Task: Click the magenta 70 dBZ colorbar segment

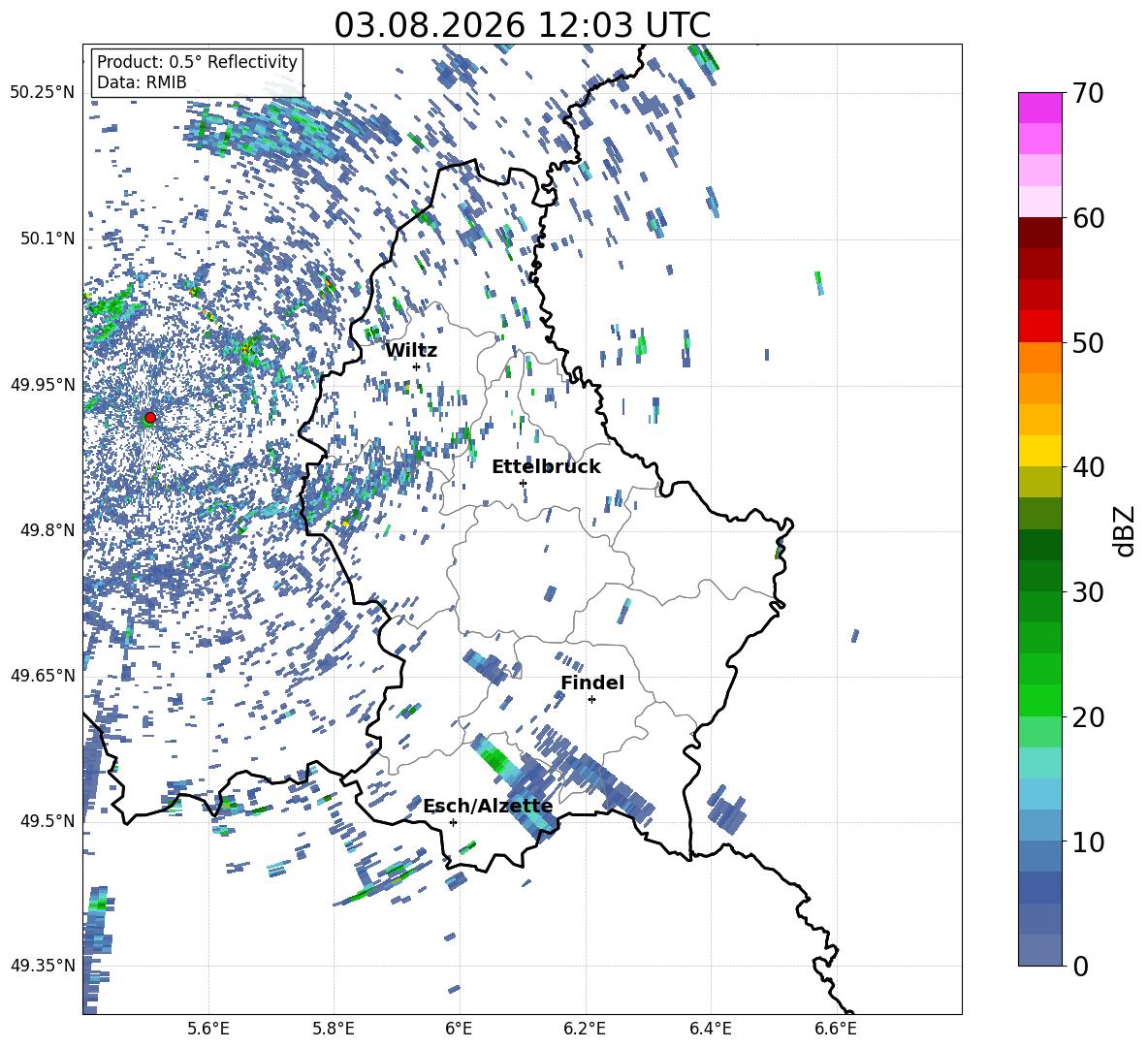Action: pos(1039,108)
